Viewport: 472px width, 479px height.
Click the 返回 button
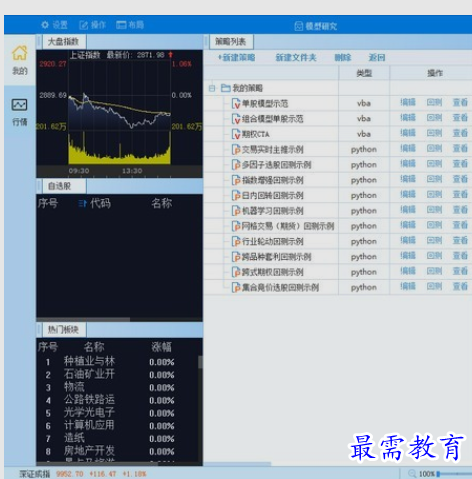point(377,58)
